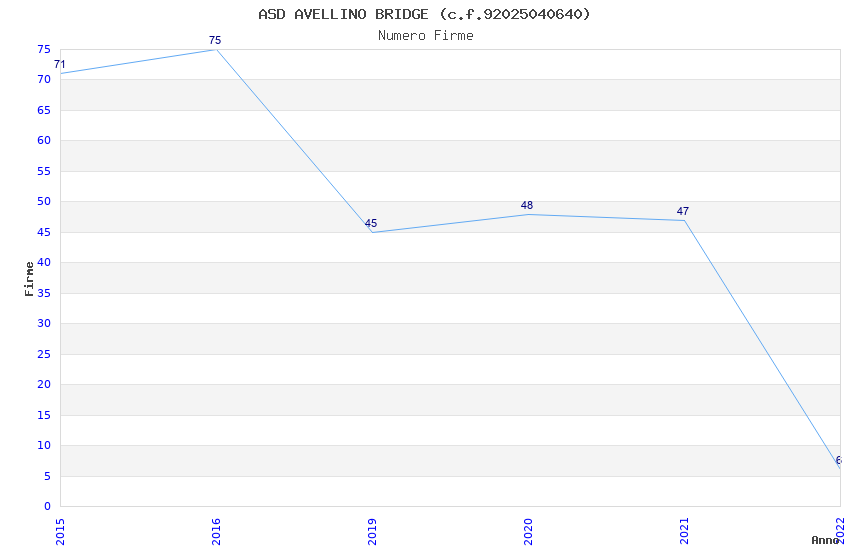Click the y-axis tick value 30
The height and width of the screenshot is (550, 850).
point(44,323)
